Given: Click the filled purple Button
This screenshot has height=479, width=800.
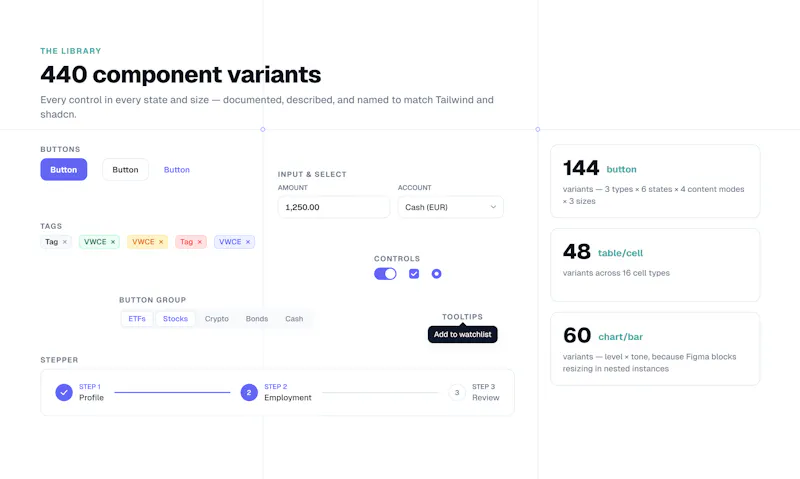Looking at the screenshot, I should coord(64,169).
